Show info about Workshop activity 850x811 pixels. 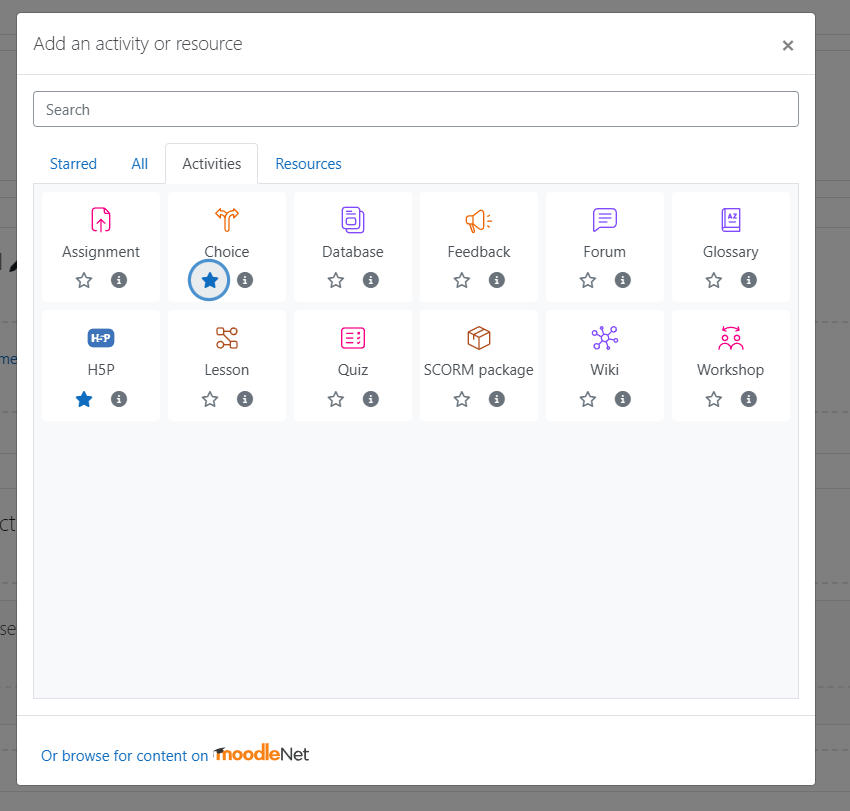pyautogui.click(x=749, y=399)
